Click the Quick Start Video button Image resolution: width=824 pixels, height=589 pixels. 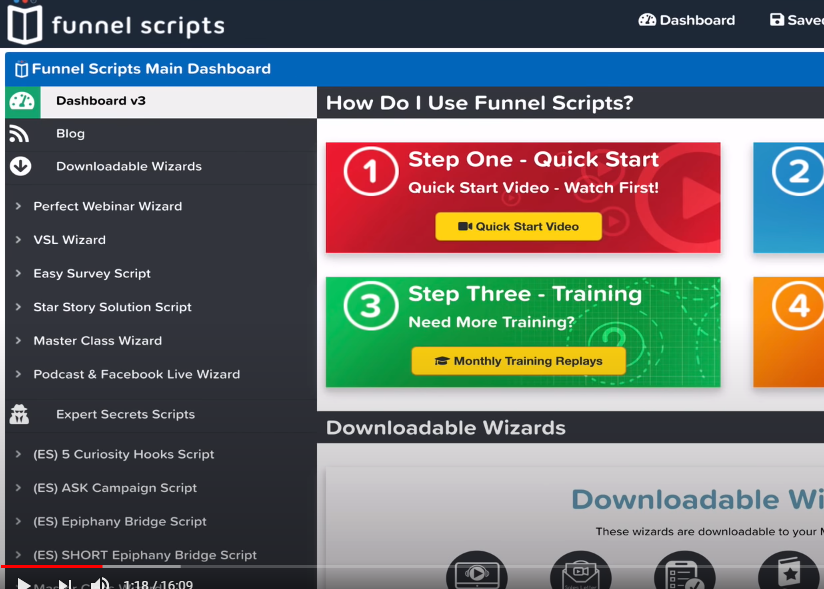click(x=519, y=226)
